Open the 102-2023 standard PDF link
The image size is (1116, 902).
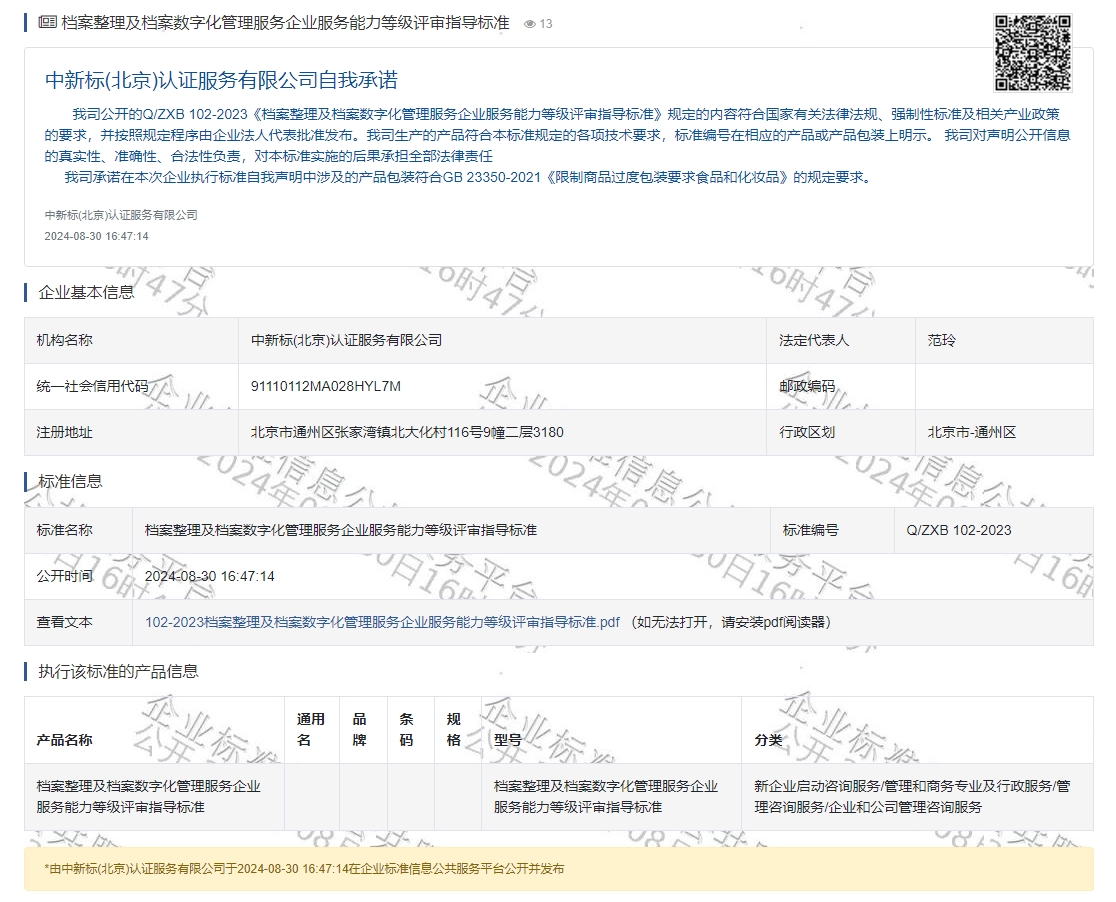coord(382,622)
